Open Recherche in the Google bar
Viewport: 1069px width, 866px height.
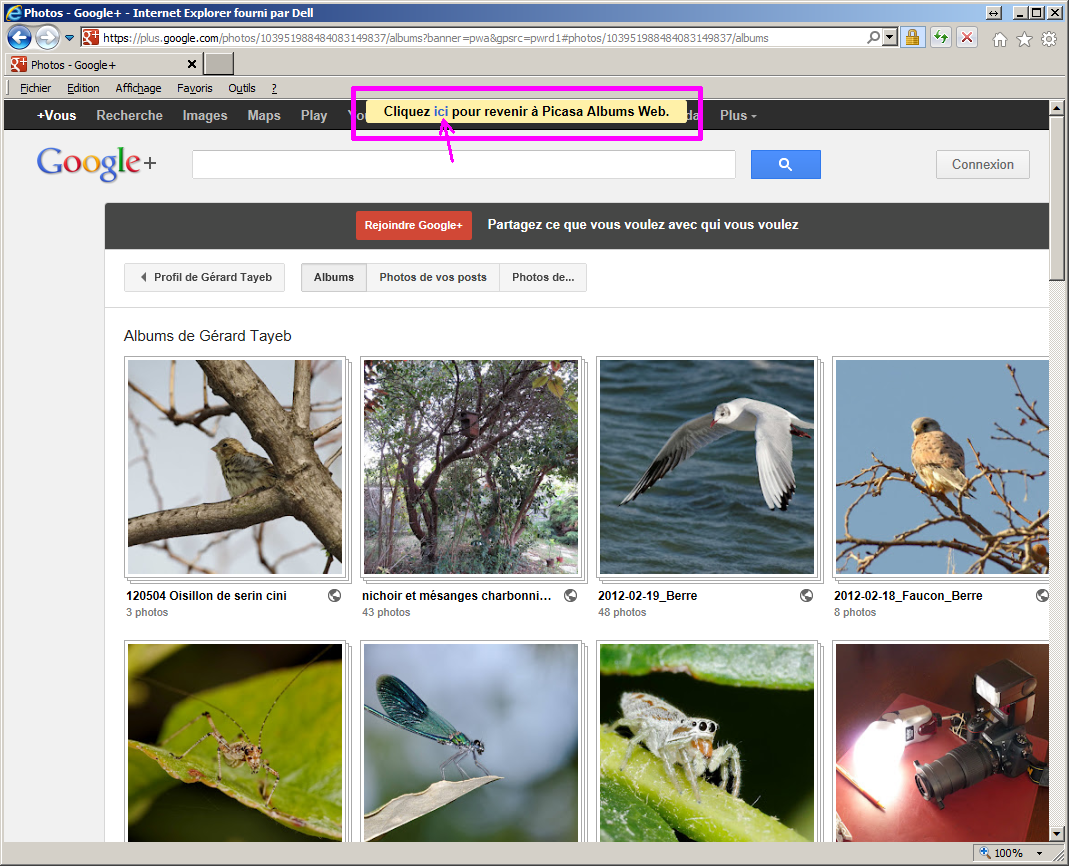(130, 115)
